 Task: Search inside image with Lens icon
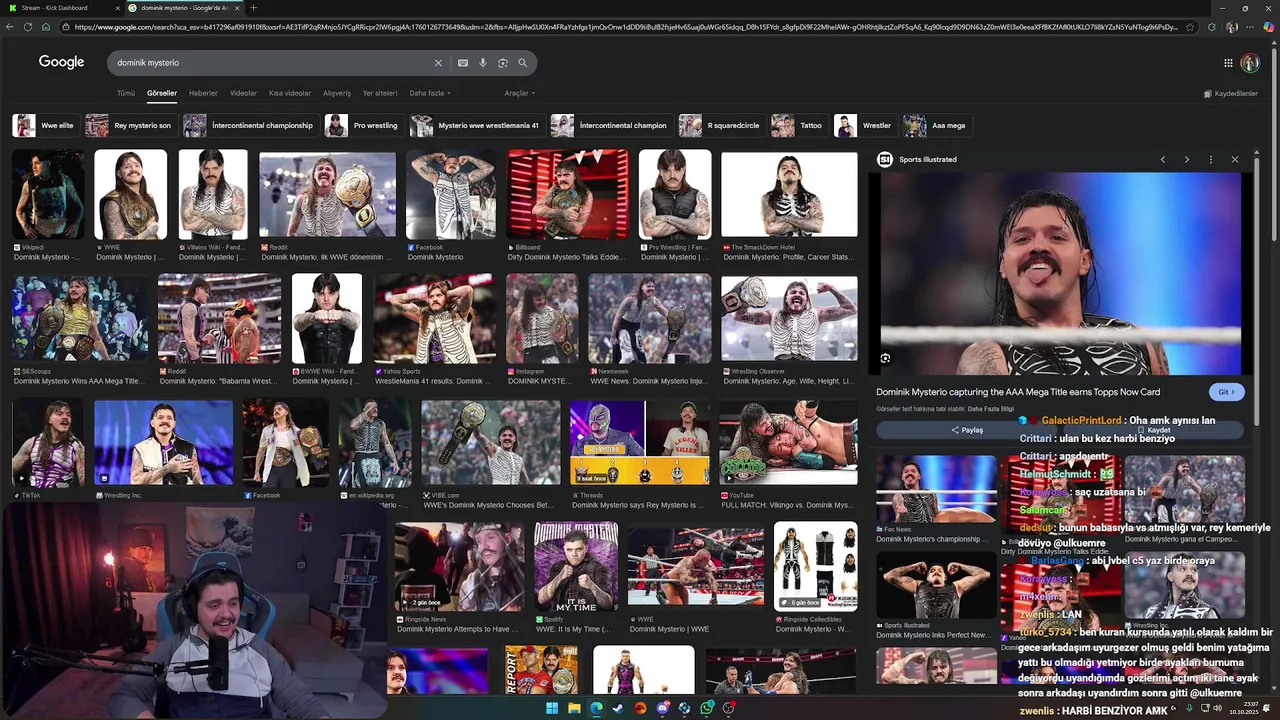[x=885, y=358]
